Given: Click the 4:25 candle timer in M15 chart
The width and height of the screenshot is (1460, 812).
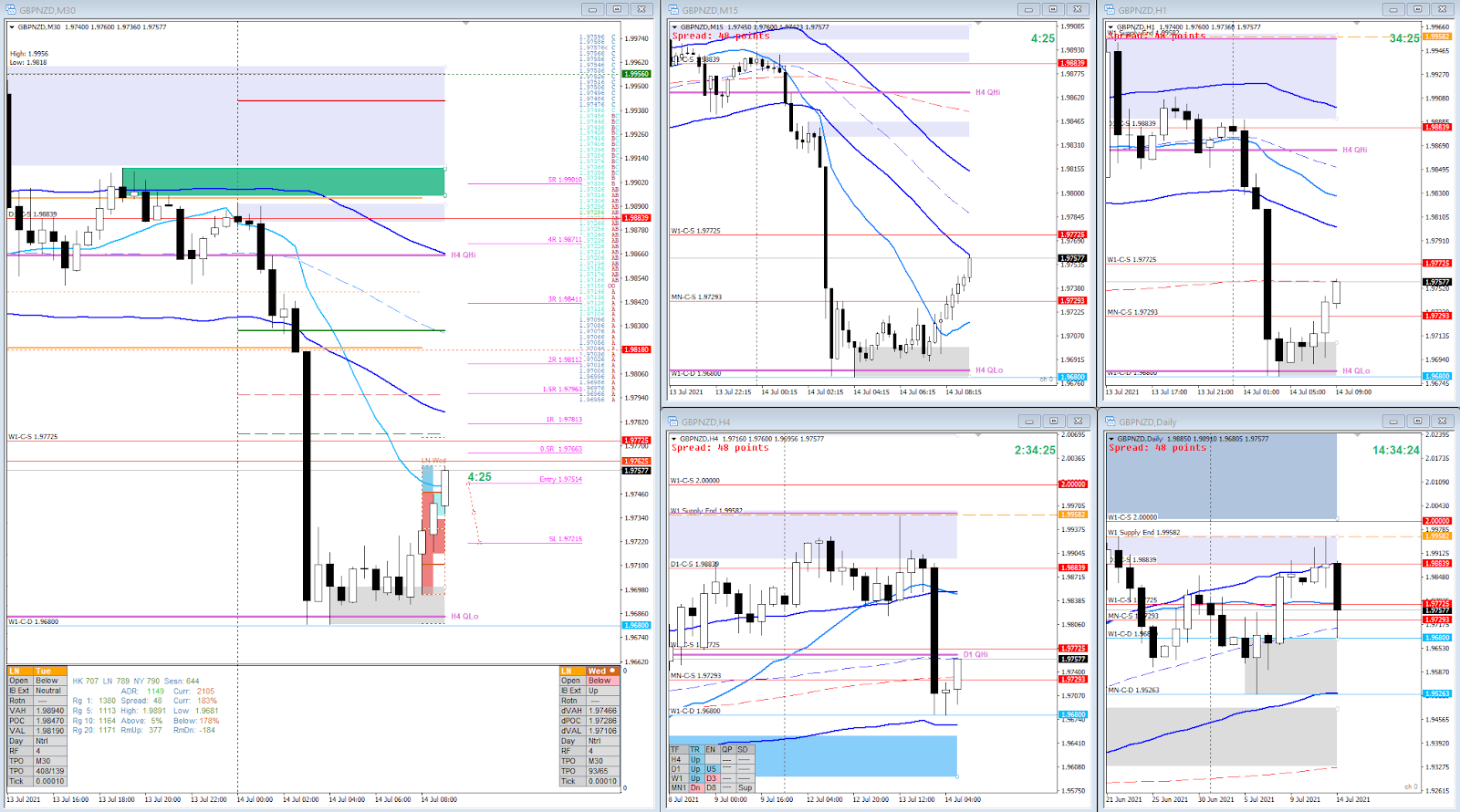Looking at the screenshot, I should coord(1043,38).
